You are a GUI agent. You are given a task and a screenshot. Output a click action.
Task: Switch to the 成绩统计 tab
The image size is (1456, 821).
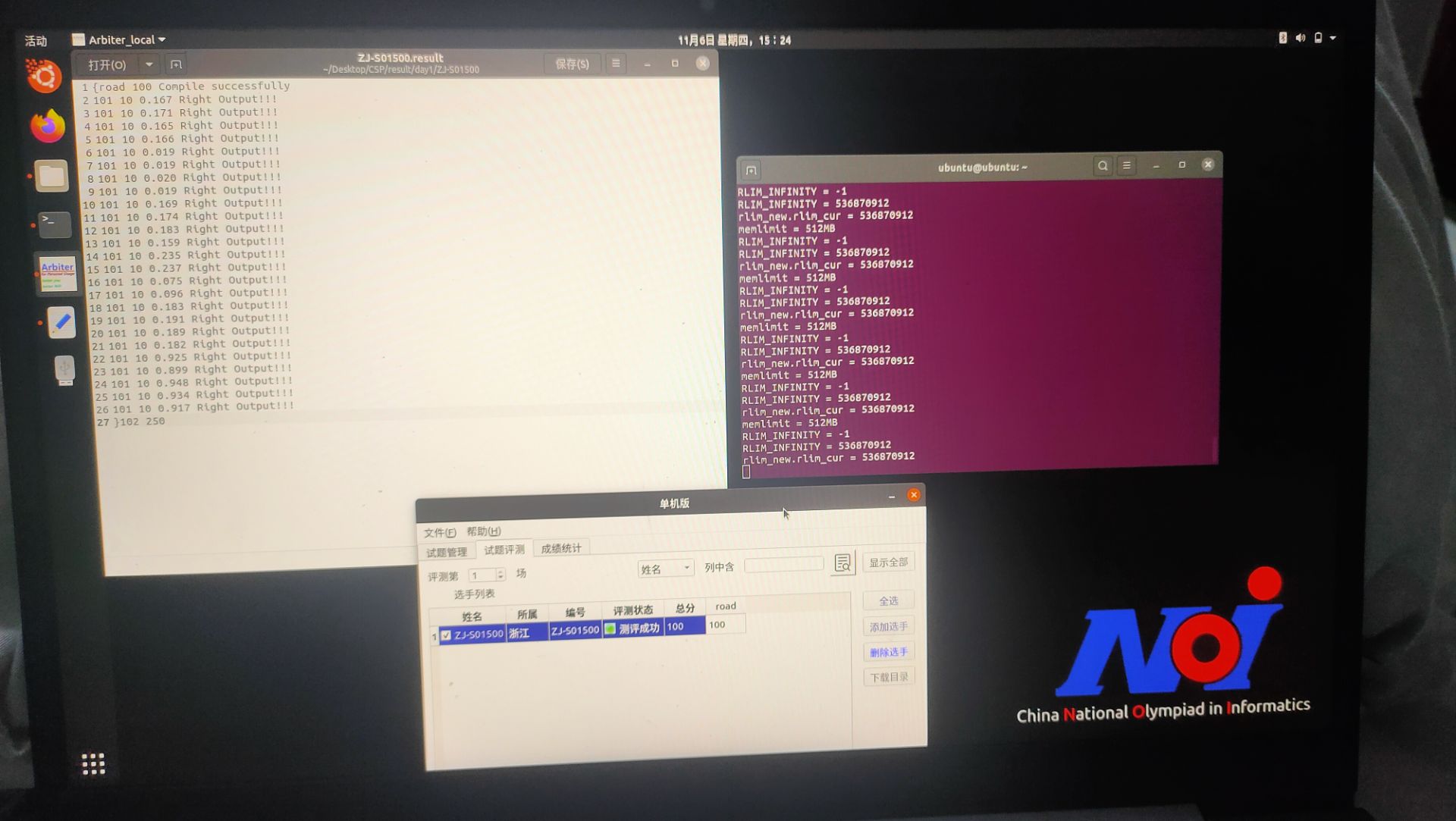point(560,548)
